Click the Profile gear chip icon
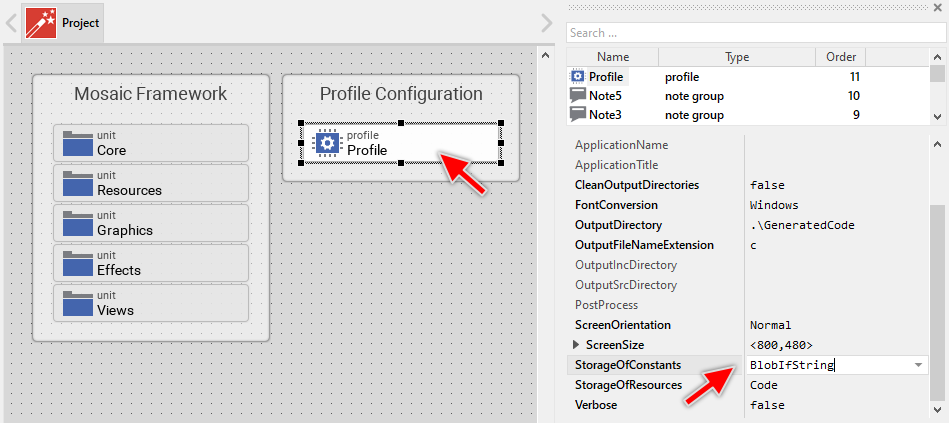 click(327, 143)
